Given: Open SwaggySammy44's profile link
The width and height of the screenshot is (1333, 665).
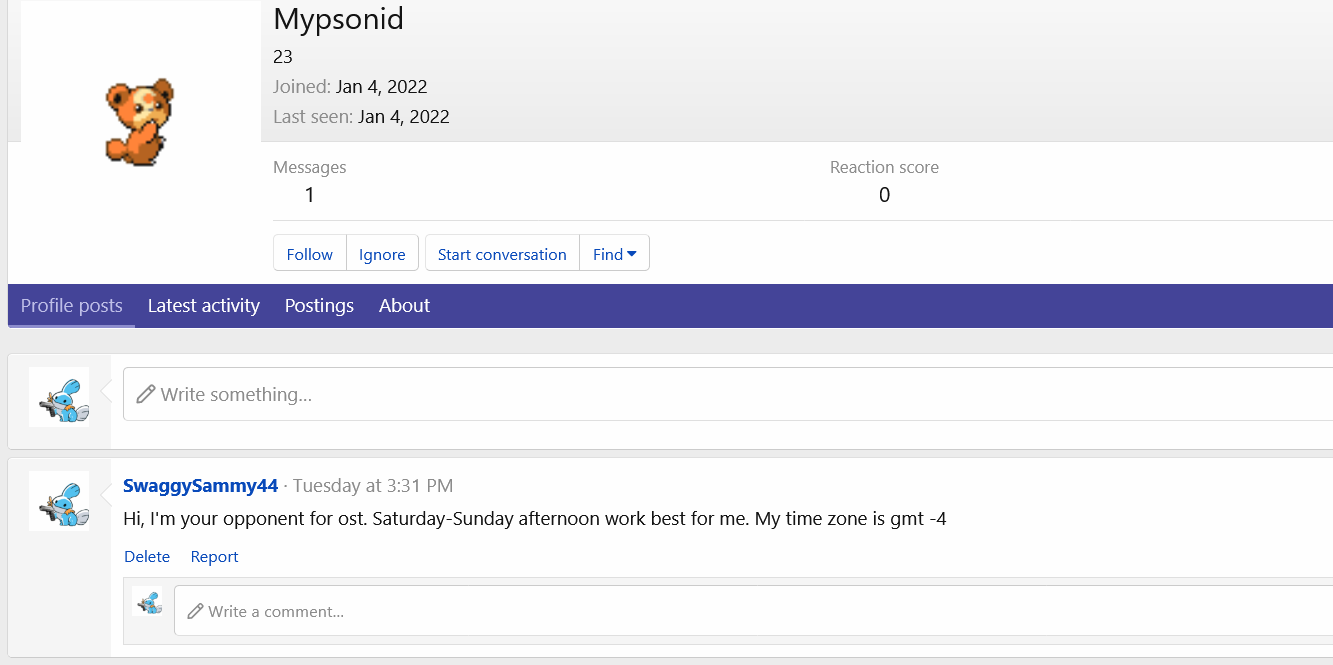Looking at the screenshot, I should 200,485.
